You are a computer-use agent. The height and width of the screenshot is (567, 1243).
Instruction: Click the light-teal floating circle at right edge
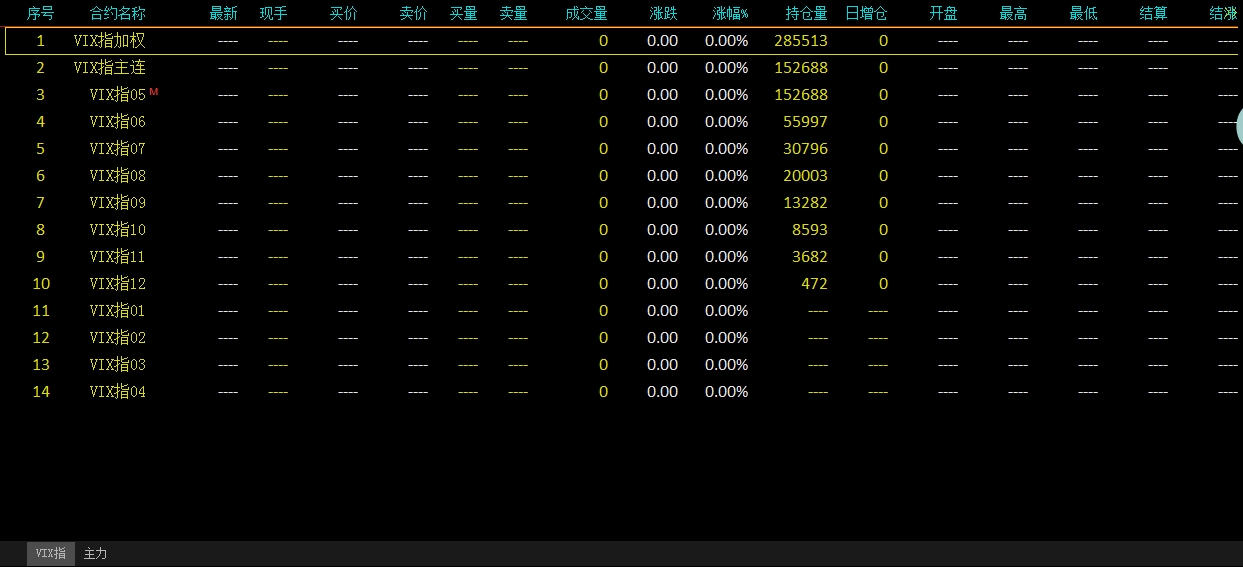click(1238, 128)
